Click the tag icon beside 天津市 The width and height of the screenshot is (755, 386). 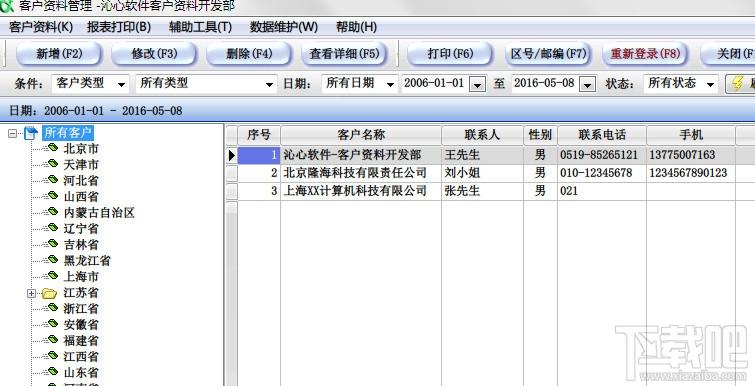52,164
